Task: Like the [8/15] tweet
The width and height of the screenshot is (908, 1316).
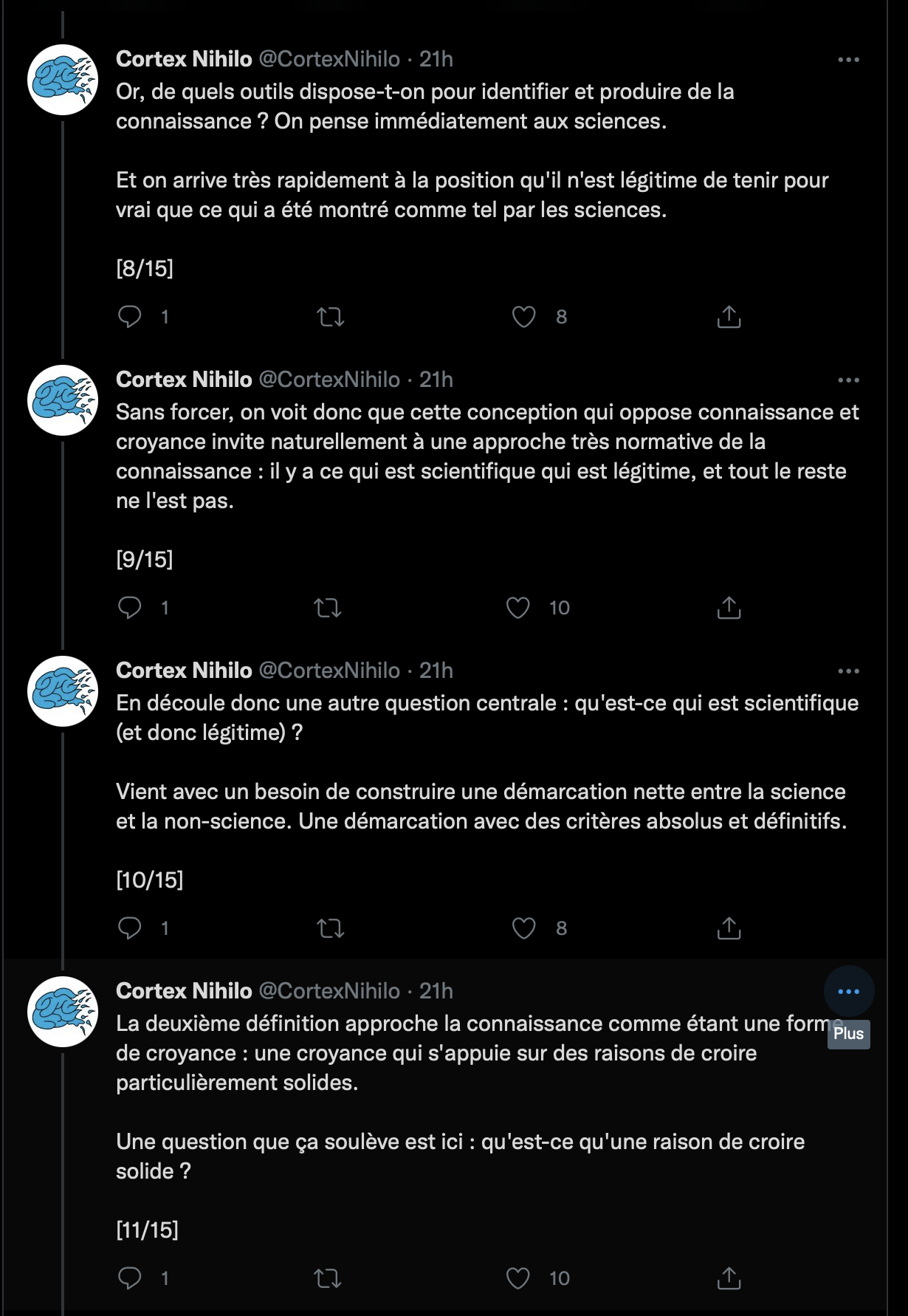Action: (x=523, y=317)
